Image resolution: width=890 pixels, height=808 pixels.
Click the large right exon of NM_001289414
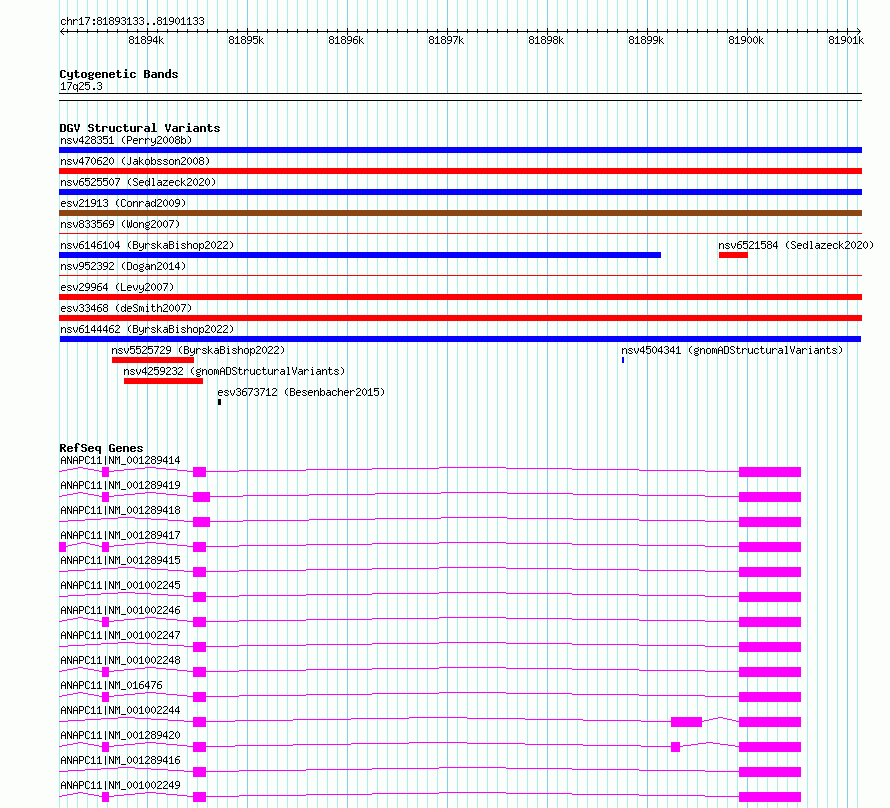(x=770, y=472)
